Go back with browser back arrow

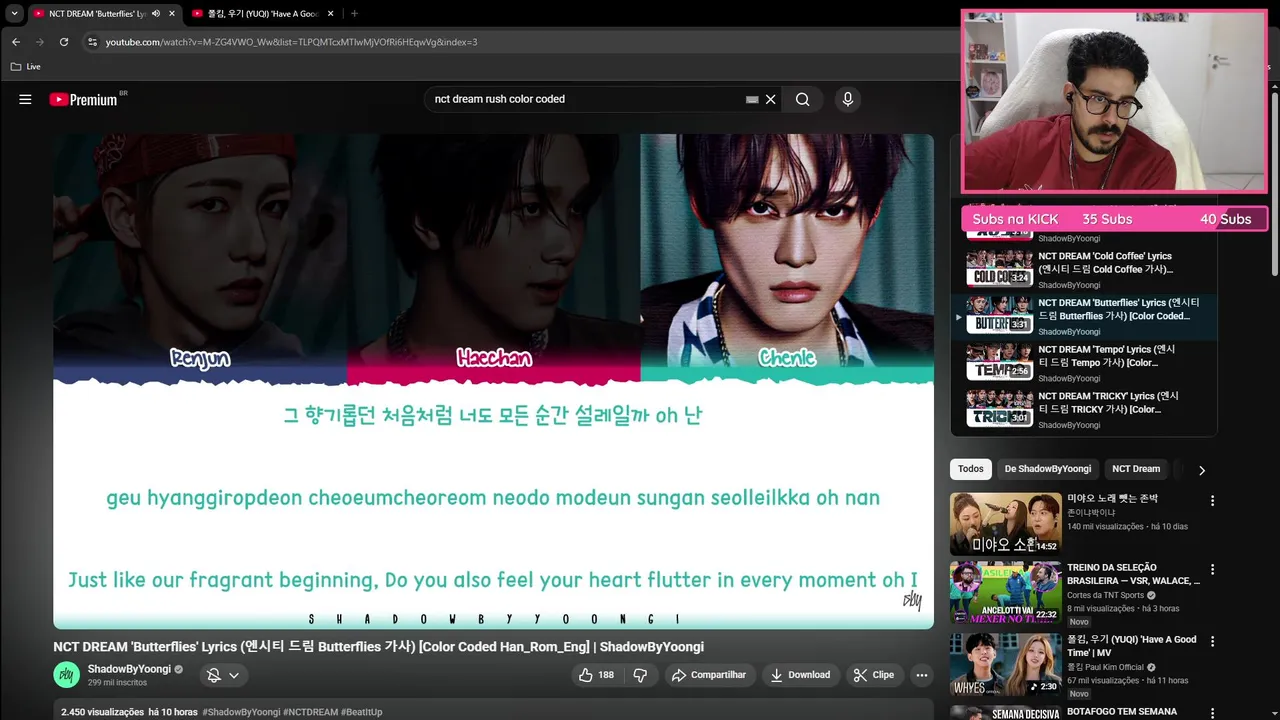(x=16, y=42)
